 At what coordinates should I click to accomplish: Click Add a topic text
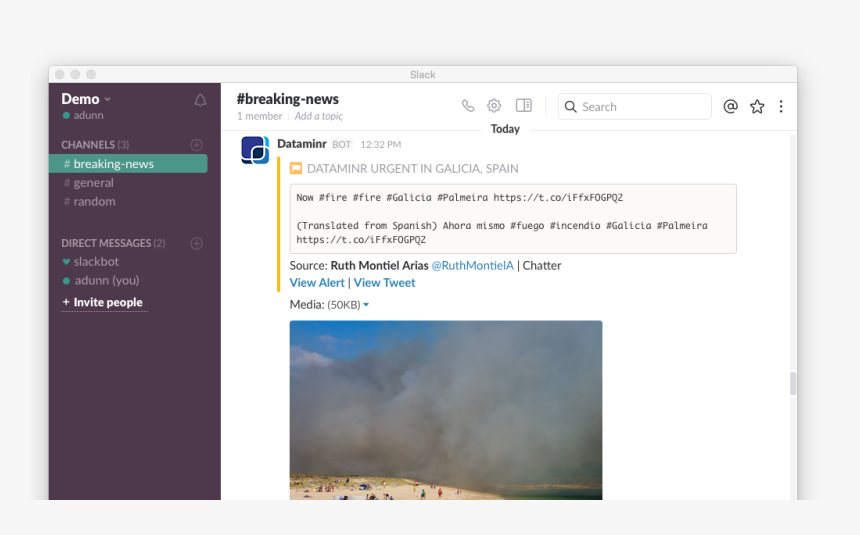click(x=319, y=116)
